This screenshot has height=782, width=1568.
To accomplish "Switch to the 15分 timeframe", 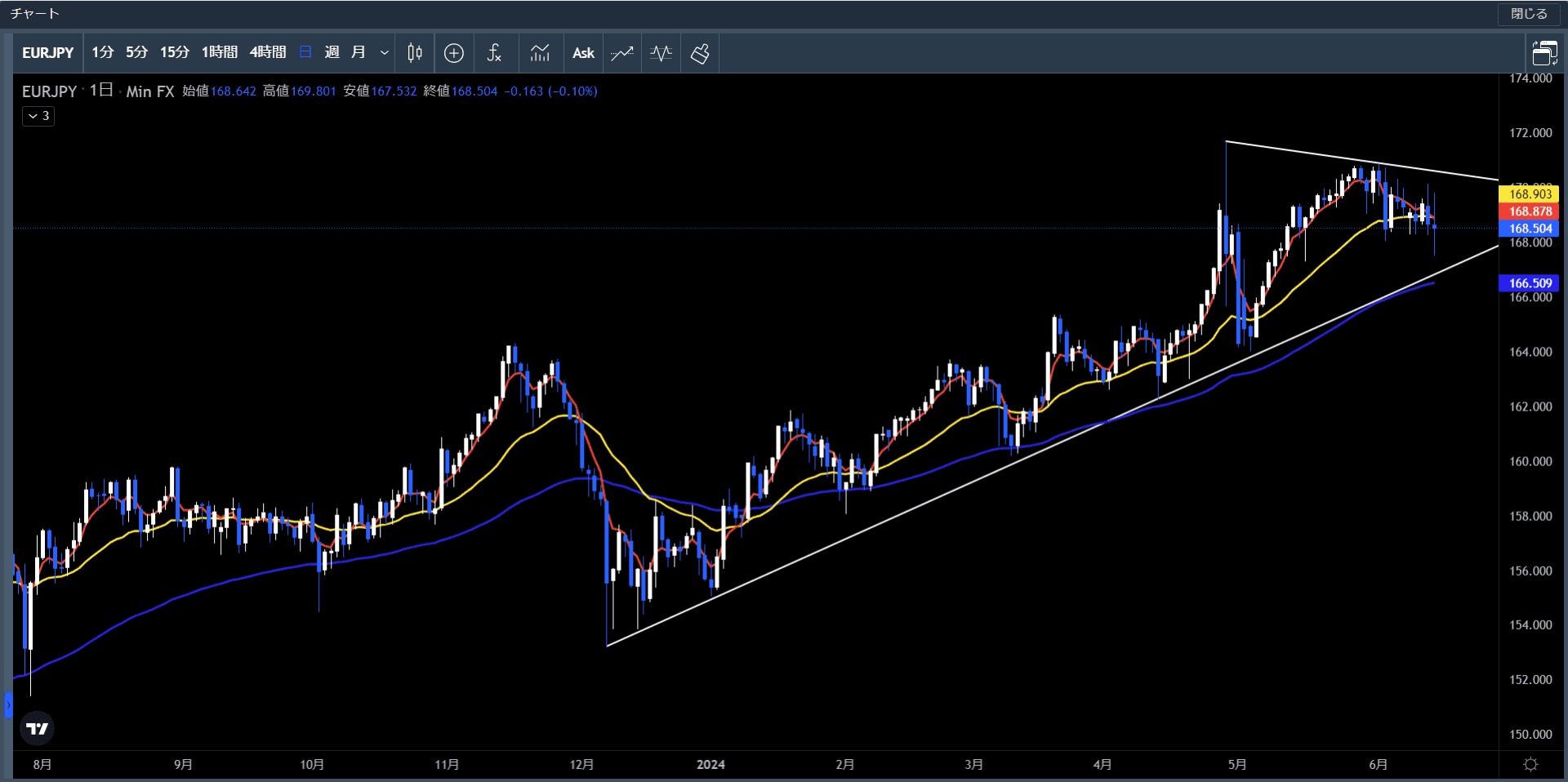I will (174, 53).
